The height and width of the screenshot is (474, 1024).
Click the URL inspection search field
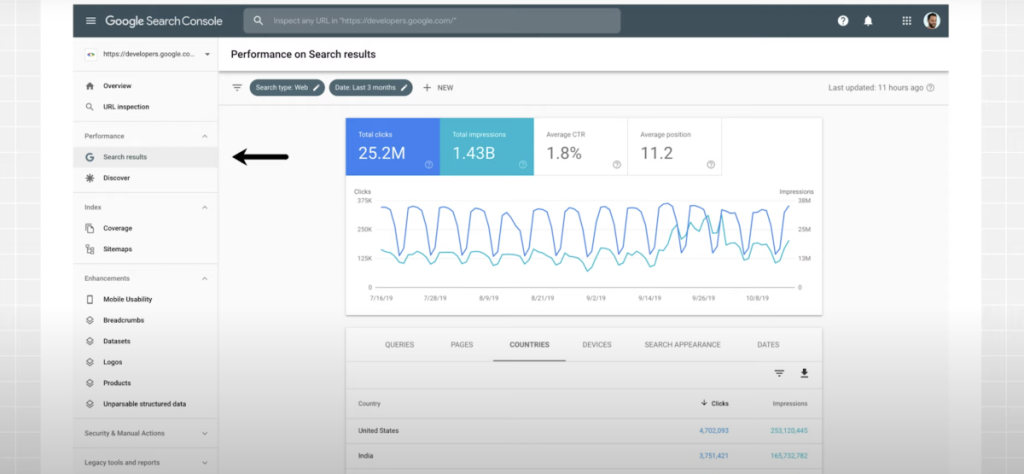click(432, 21)
